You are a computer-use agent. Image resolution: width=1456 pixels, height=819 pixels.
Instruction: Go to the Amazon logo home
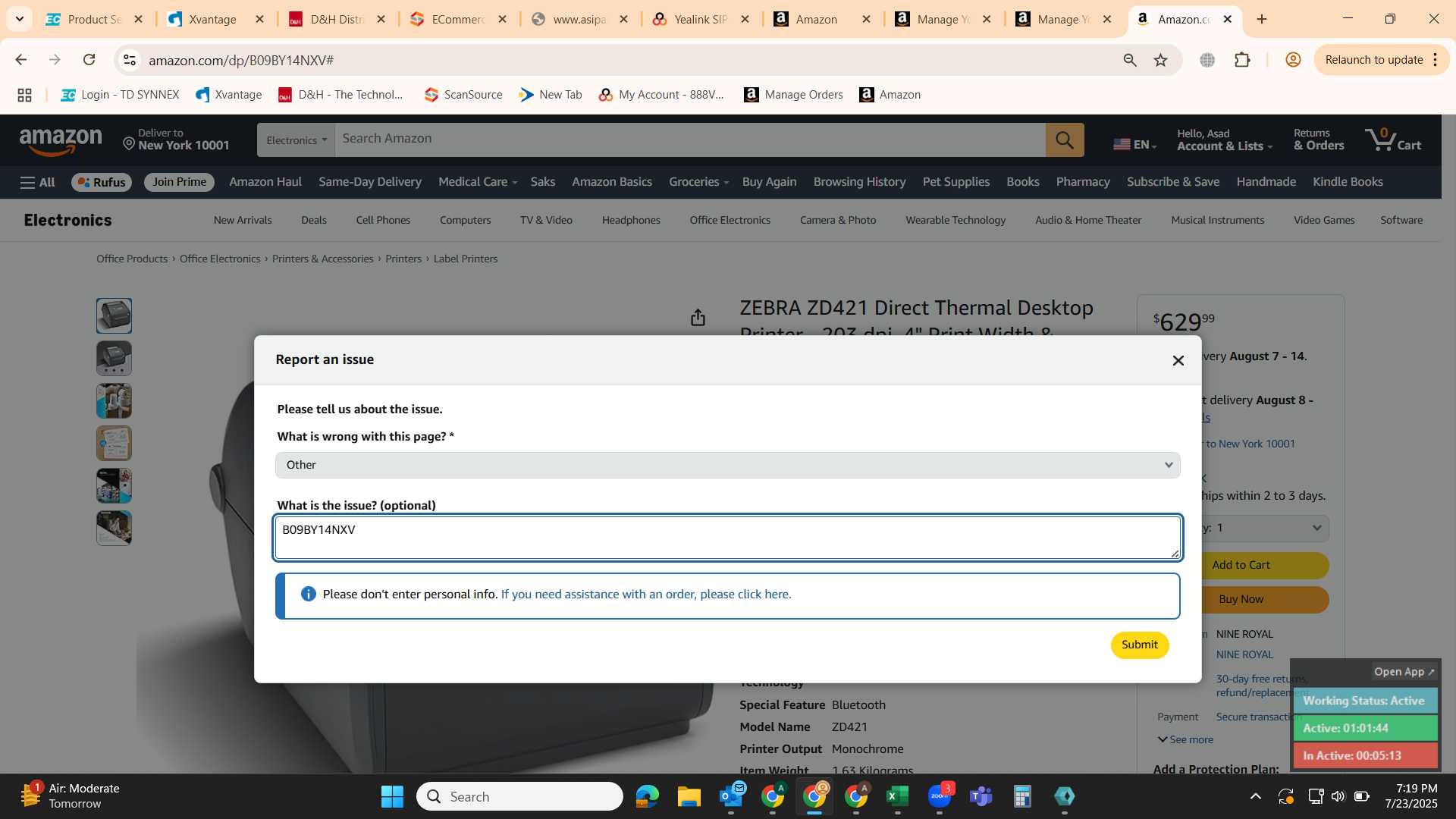61,141
